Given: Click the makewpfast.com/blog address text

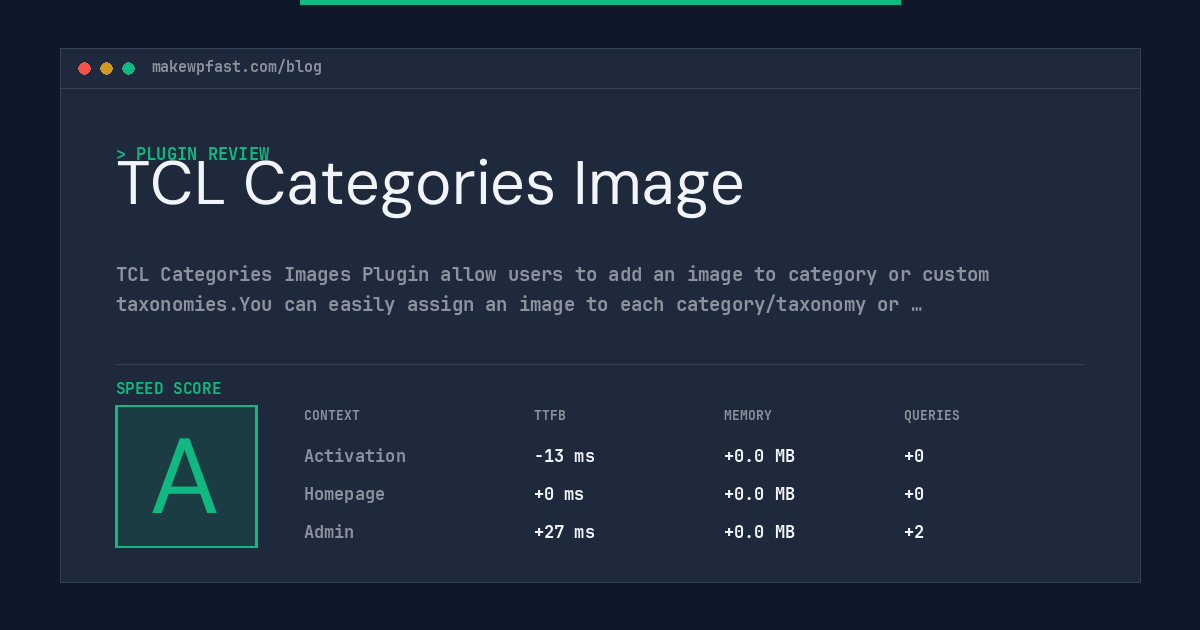Looking at the screenshot, I should (237, 67).
